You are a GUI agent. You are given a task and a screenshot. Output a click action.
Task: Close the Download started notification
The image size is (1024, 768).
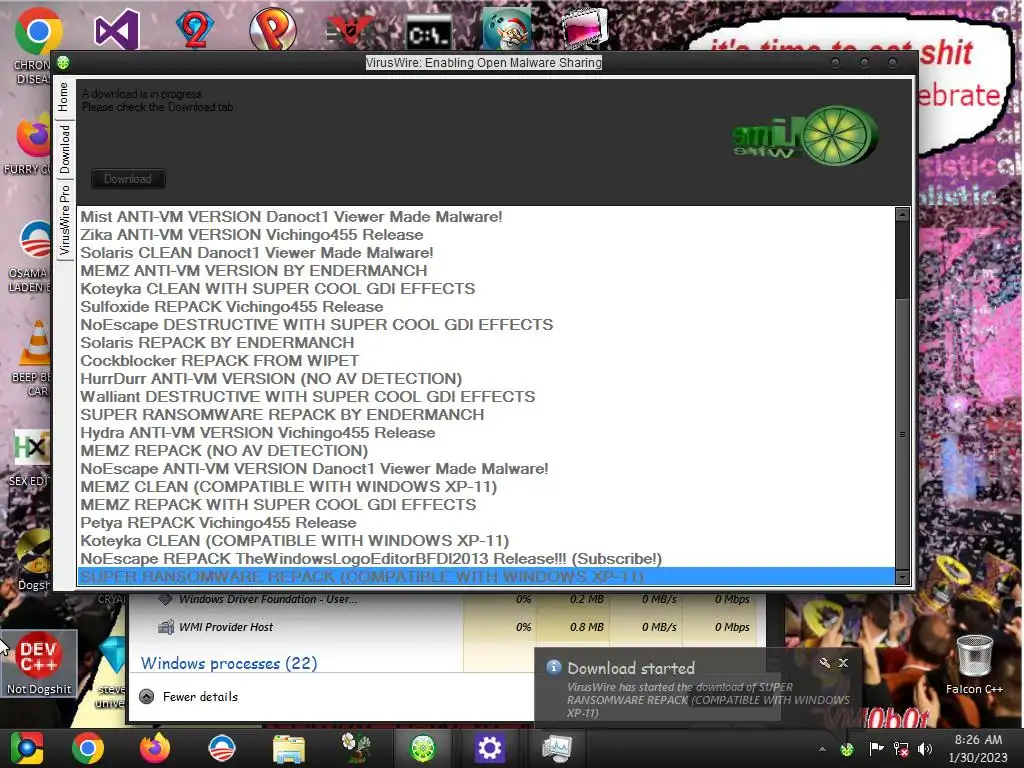point(844,663)
